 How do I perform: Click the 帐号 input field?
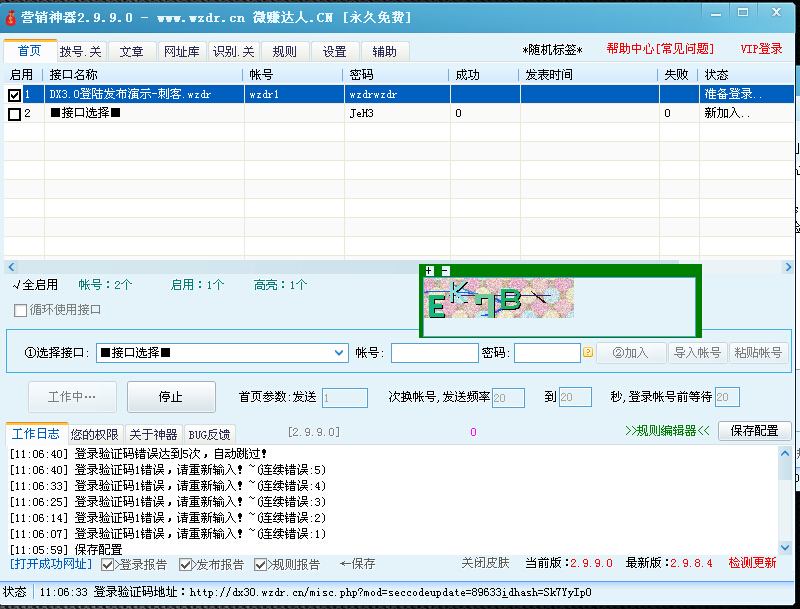pyautogui.click(x=434, y=353)
